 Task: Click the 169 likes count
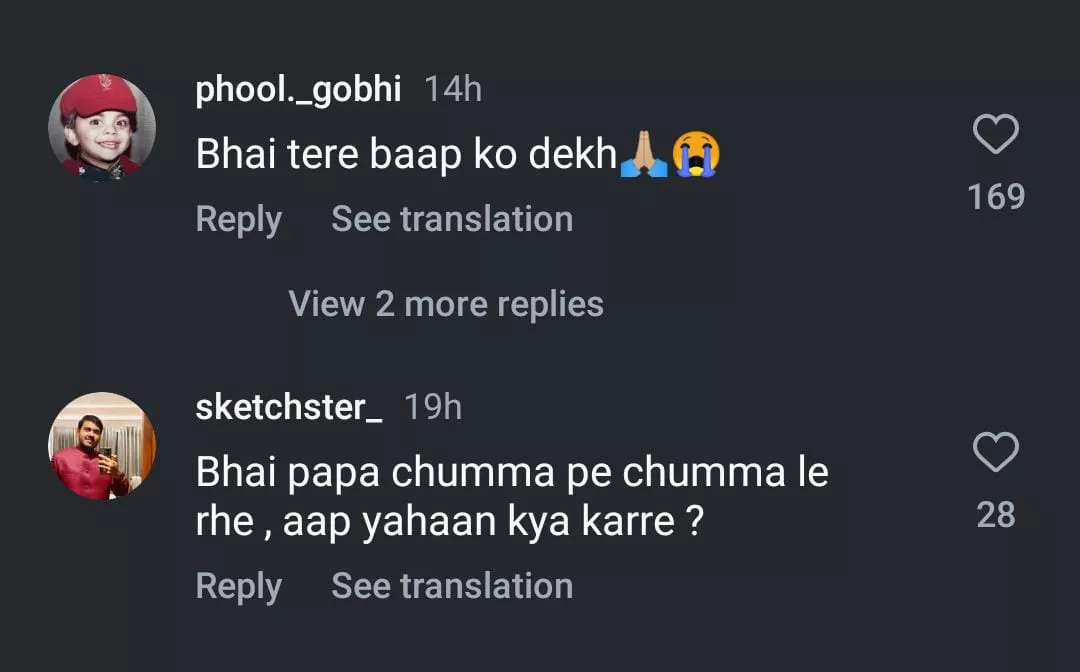pos(996,197)
